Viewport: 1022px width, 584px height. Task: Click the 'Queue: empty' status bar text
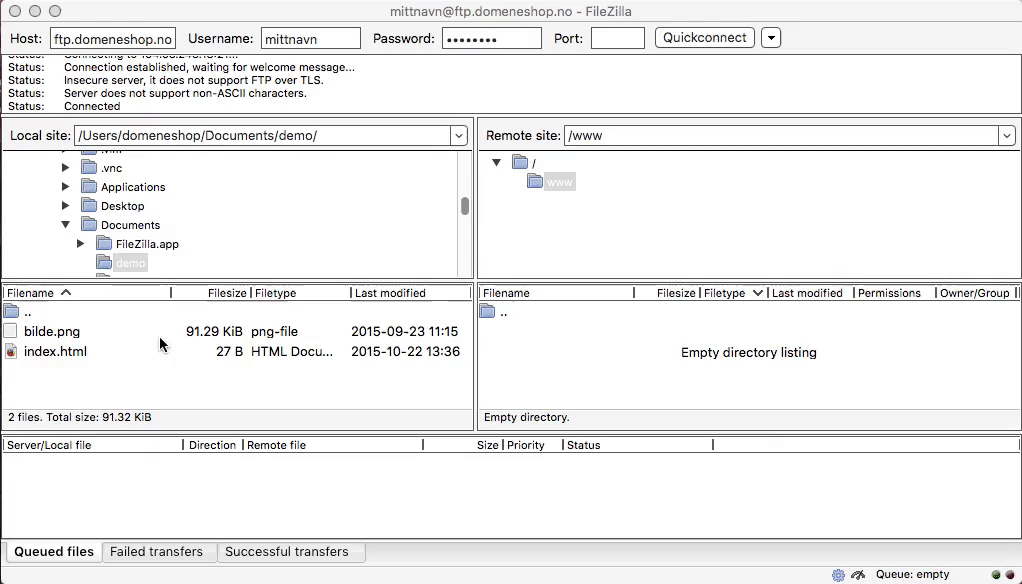pyautogui.click(x=912, y=575)
